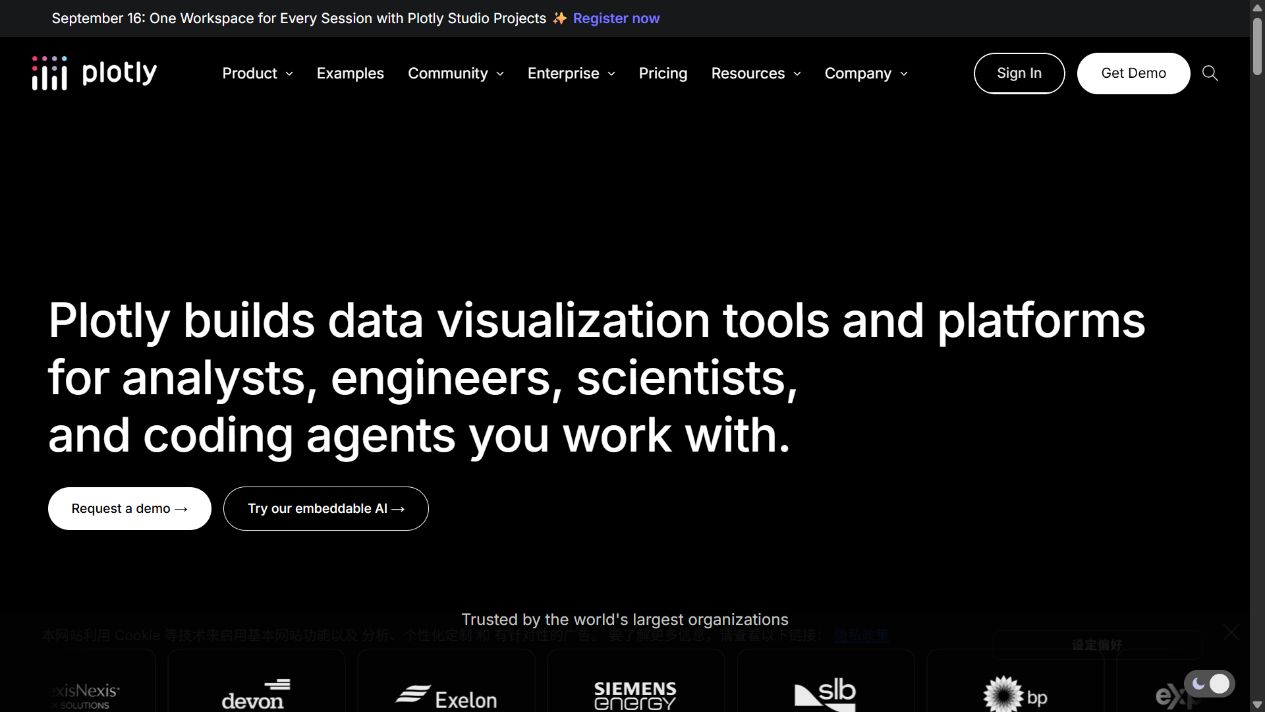Select the bp logo card
The image size is (1265, 712).
1016,681
